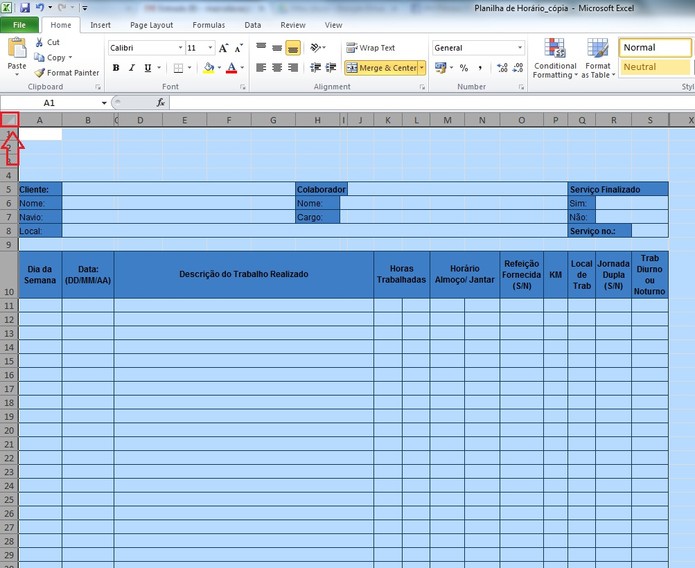Open Font dialog box launcher

(x=243, y=87)
